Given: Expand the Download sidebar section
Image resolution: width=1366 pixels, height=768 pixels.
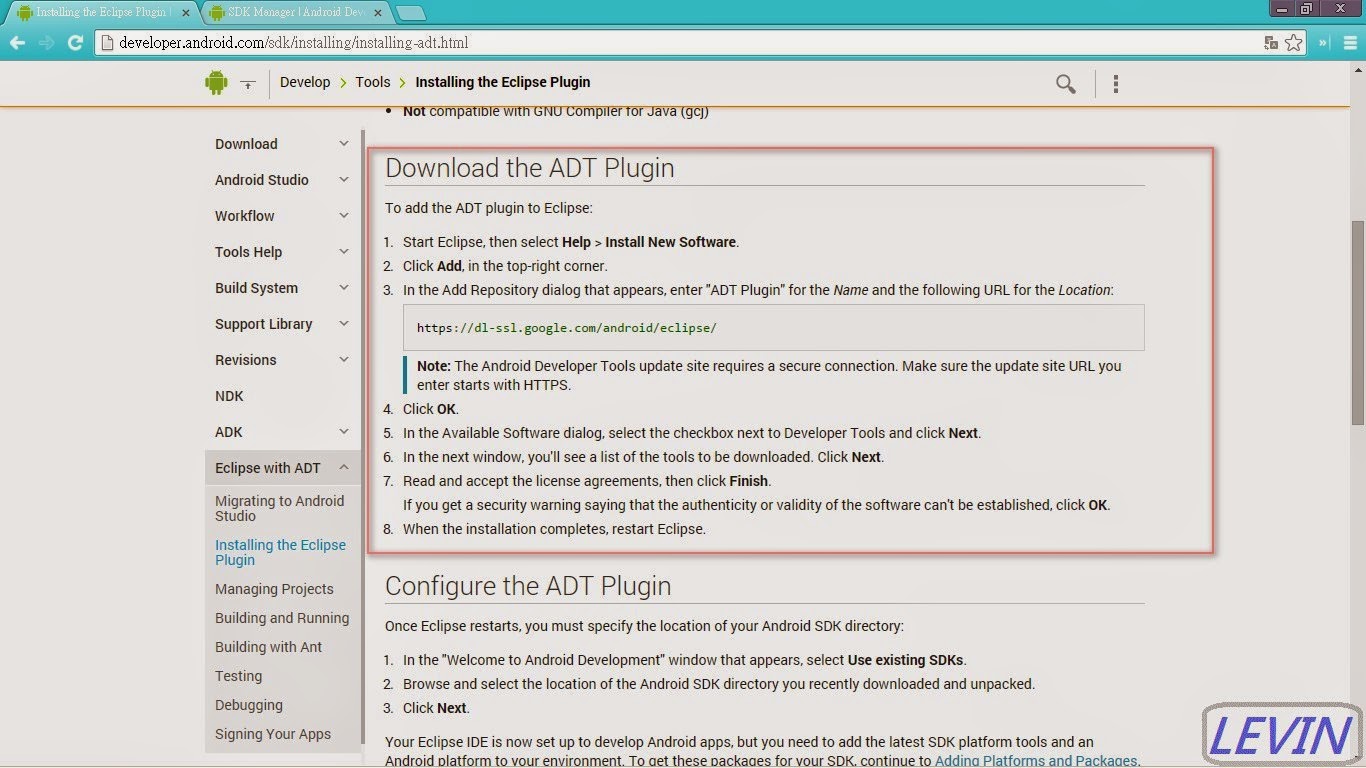Looking at the screenshot, I should (x=344, y=144).
